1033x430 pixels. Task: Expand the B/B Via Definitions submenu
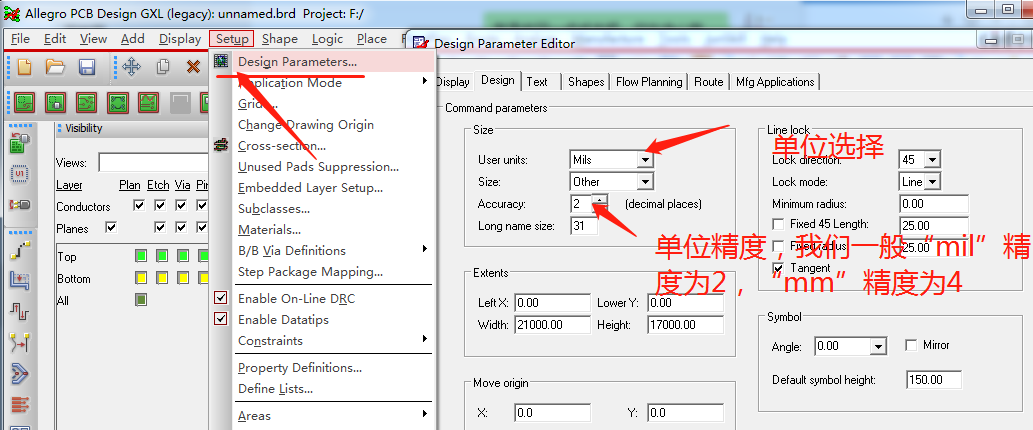426,250
